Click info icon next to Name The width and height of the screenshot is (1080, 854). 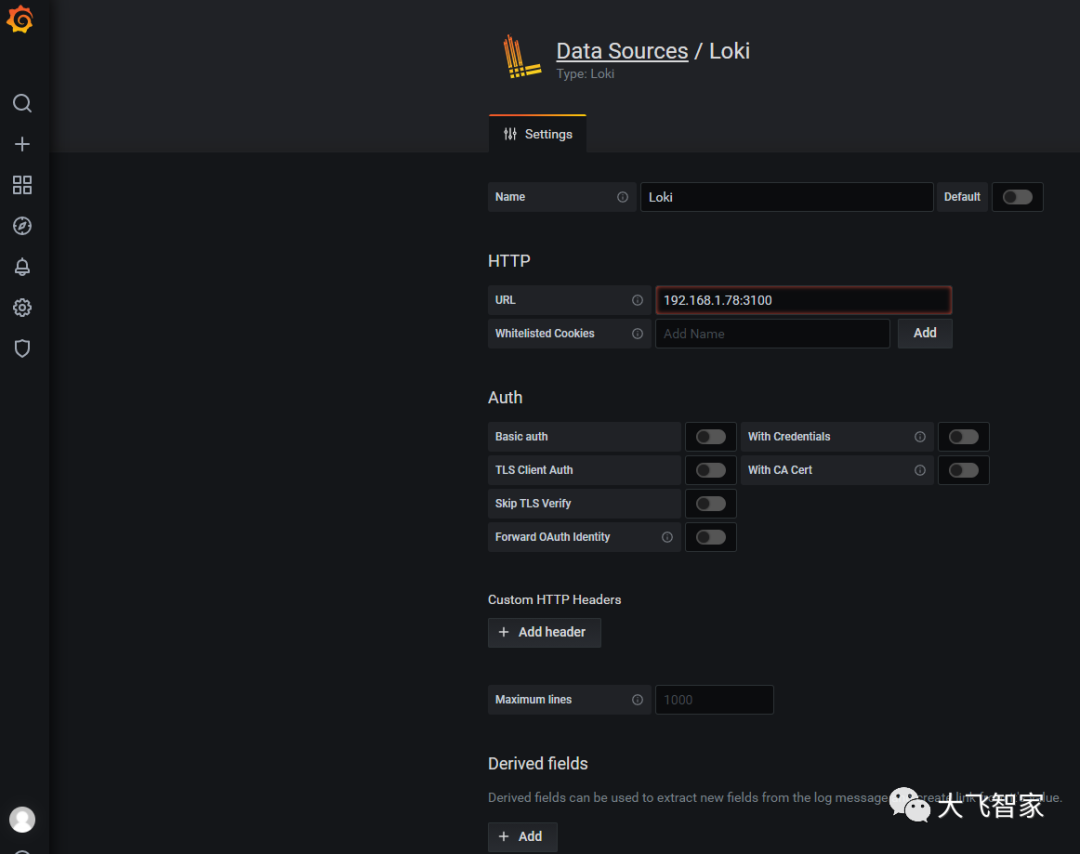pos(623,197)
